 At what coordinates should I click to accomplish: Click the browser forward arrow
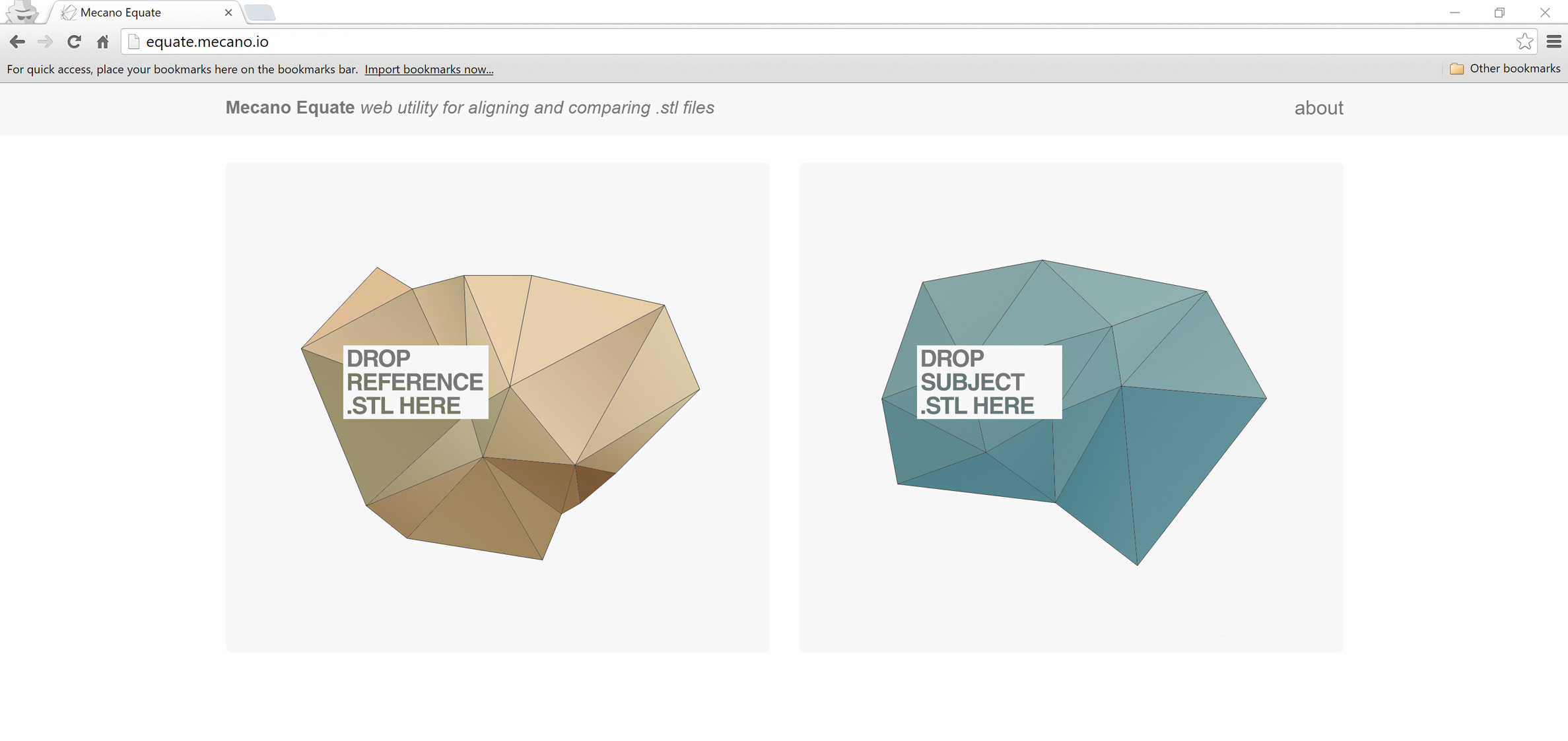coord(45,42)
